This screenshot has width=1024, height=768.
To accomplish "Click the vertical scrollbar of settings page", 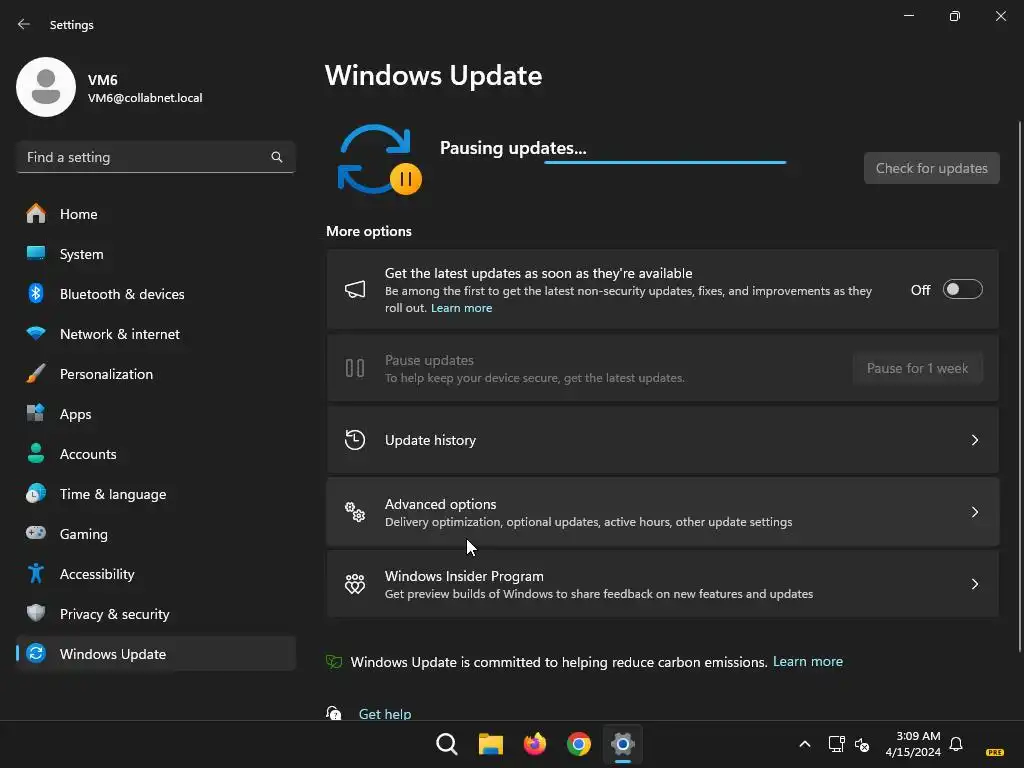I will click(1019, 385).
